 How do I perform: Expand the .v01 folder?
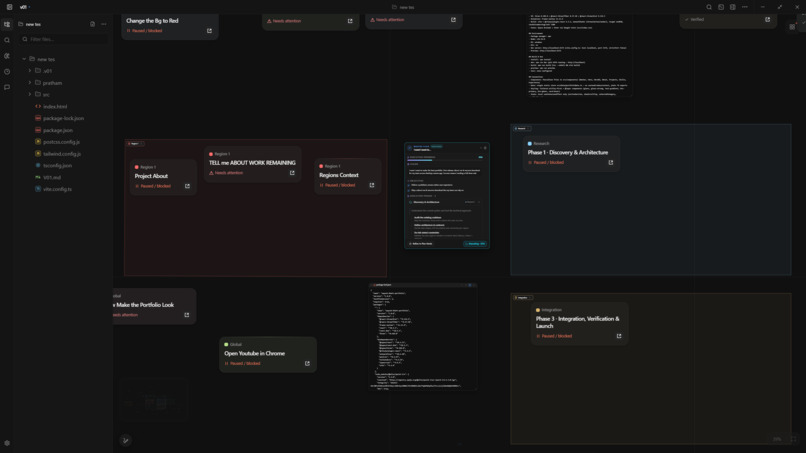[x=30, y=71]
